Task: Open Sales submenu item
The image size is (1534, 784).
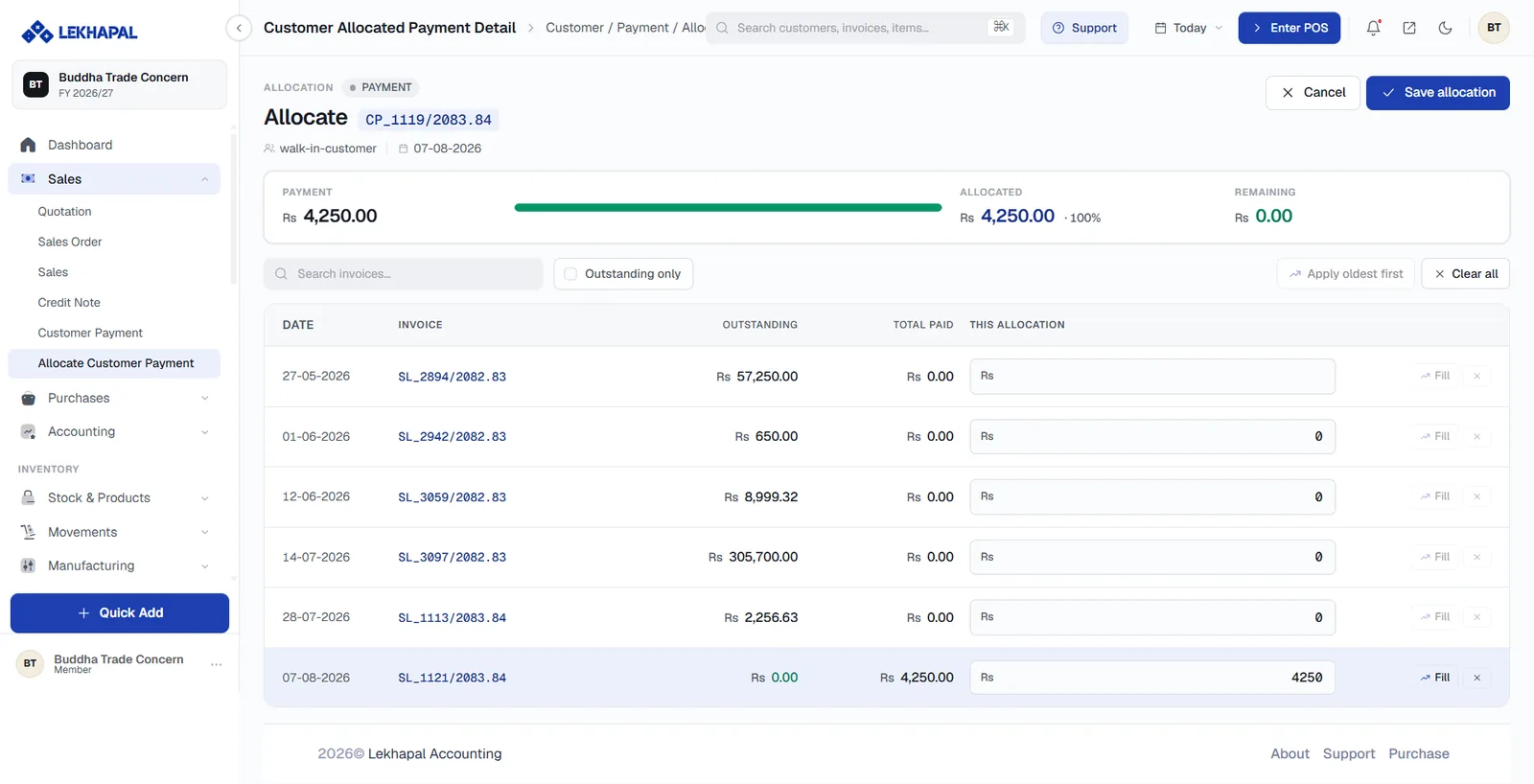Action: (53, 272)
